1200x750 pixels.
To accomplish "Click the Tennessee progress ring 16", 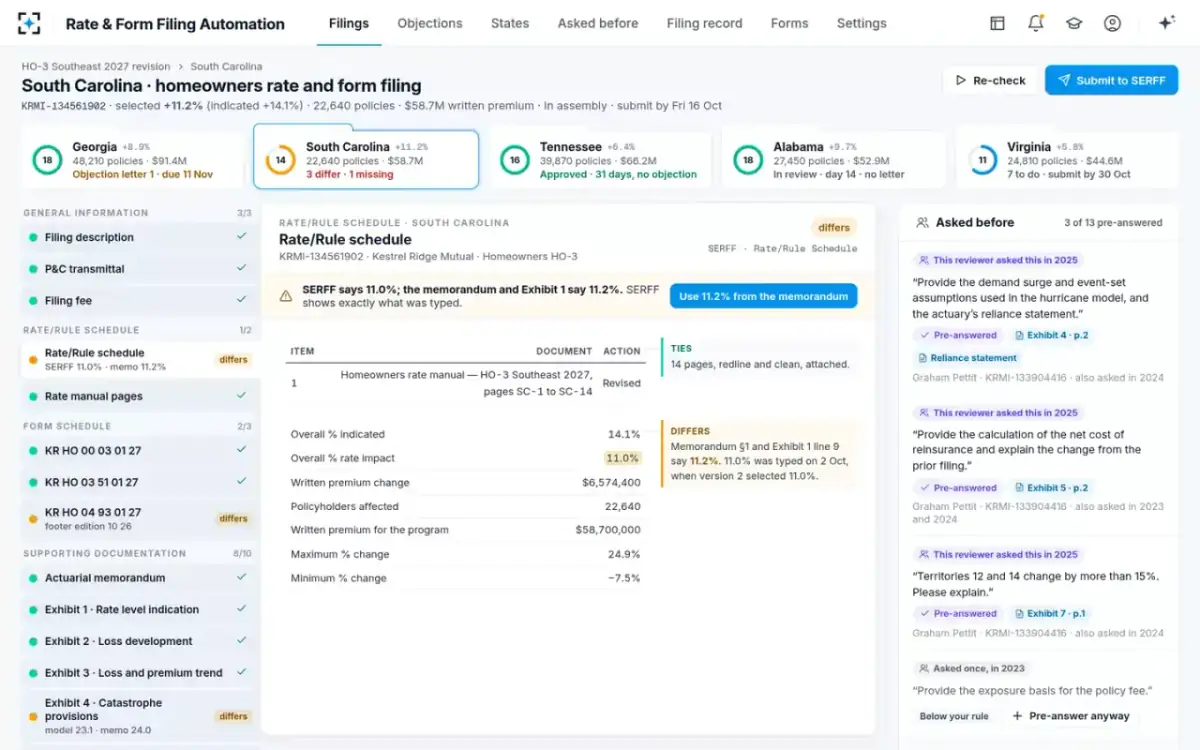I will click(x=514, y=160).
